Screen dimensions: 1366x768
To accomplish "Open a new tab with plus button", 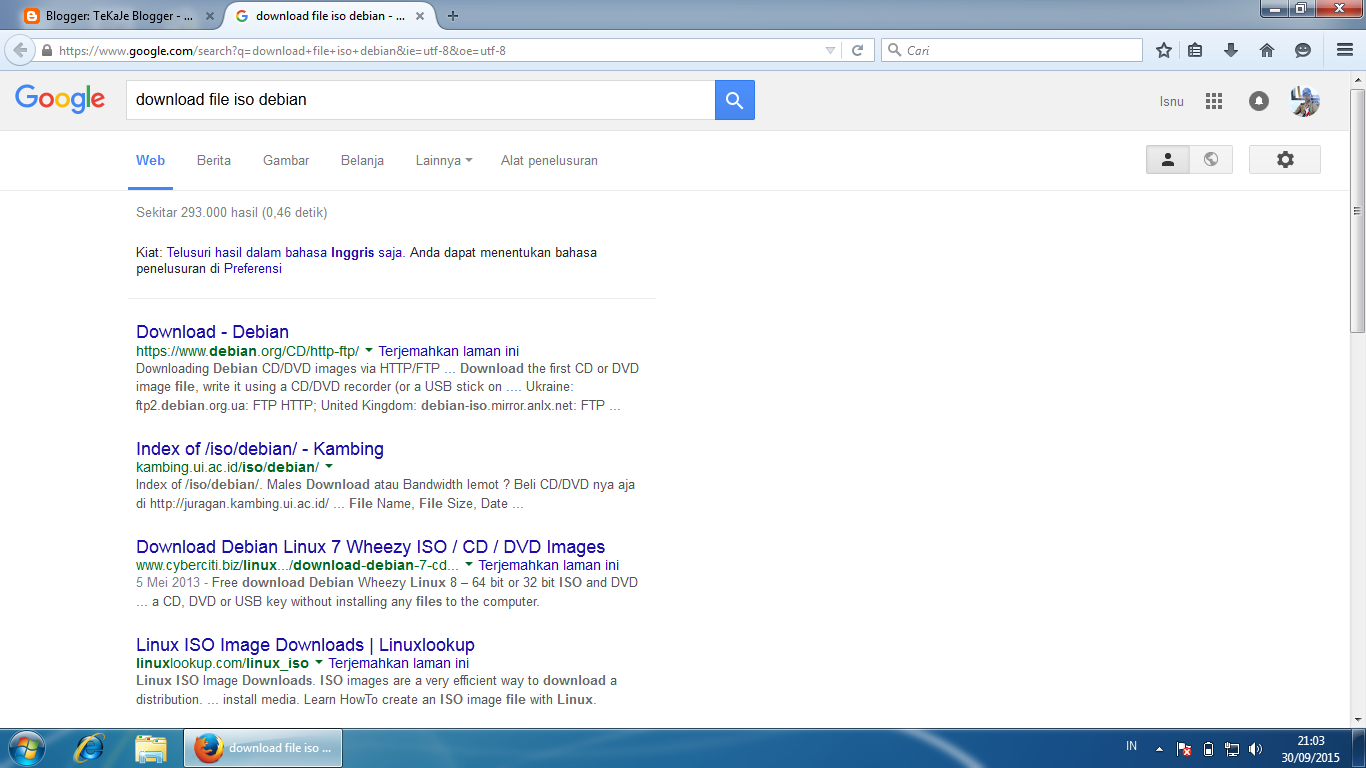I will coord(453,16).
